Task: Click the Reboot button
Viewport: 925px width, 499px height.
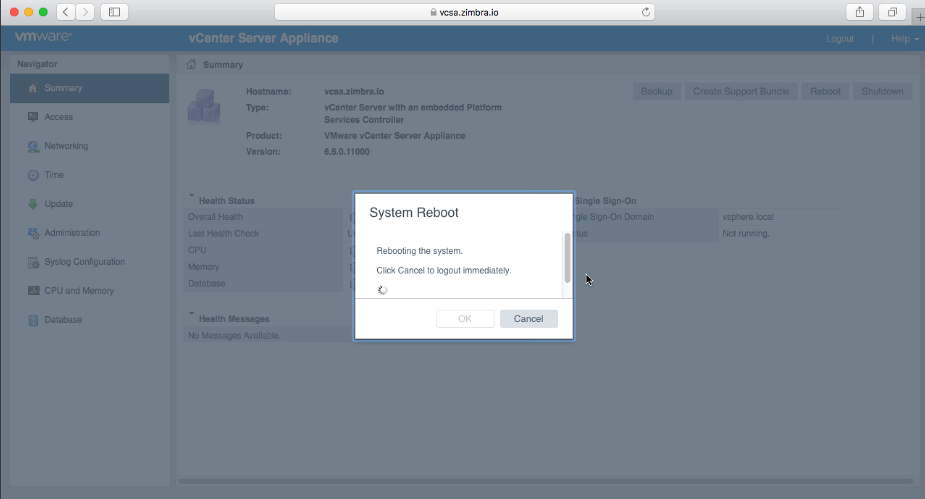Action: pyautogui.click(x=825, y=91)
